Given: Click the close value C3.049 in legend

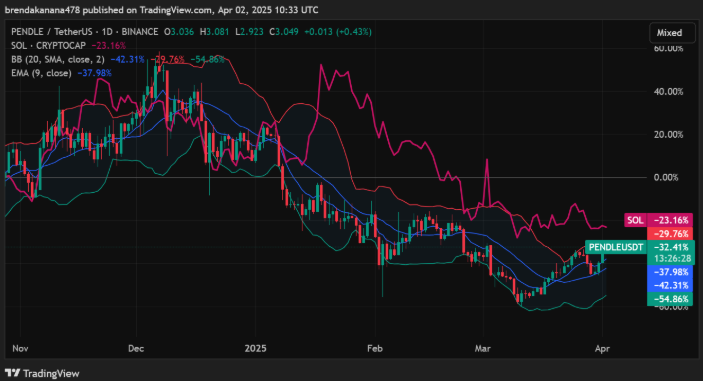Looking at the screenshot, I should (x=284, y=32).
